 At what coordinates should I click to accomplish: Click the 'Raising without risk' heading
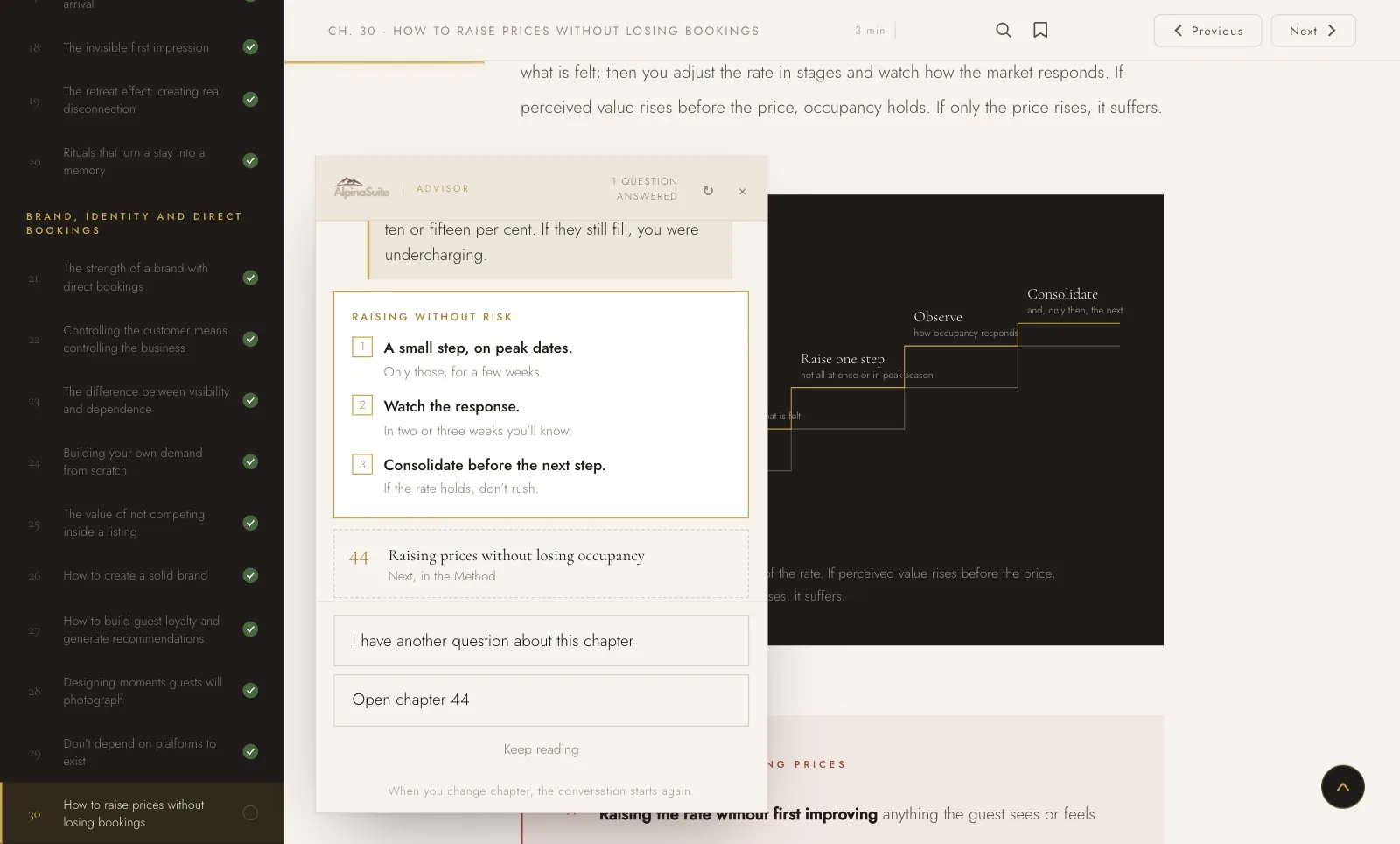[x=432, y=317]
